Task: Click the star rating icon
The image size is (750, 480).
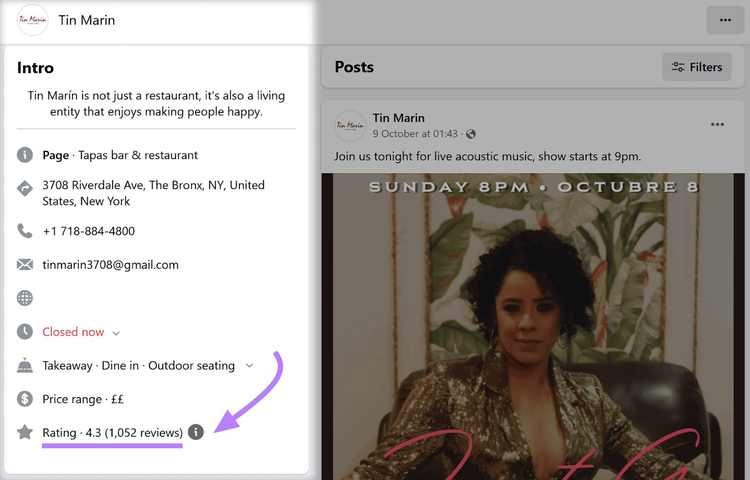Action: point(25,432)
